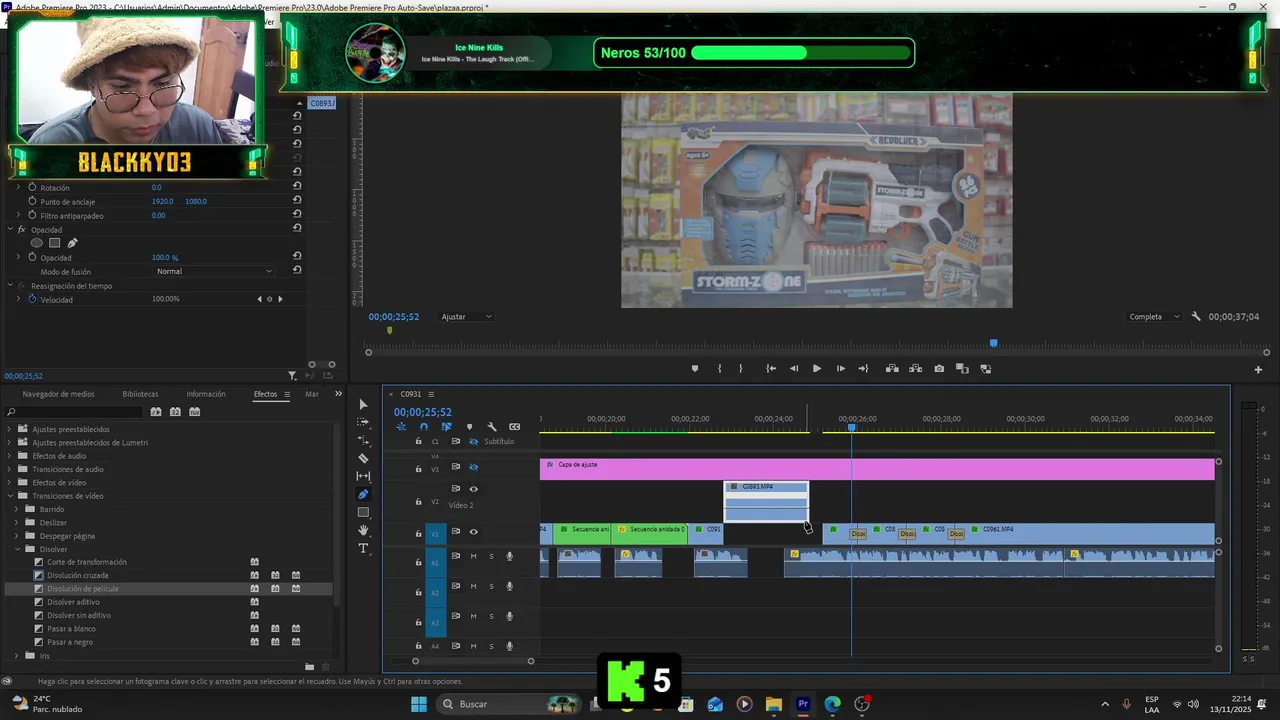Select the Track Select Forward tool
The height and width of the screenshot is (720, 1280).
pos(363,422)
